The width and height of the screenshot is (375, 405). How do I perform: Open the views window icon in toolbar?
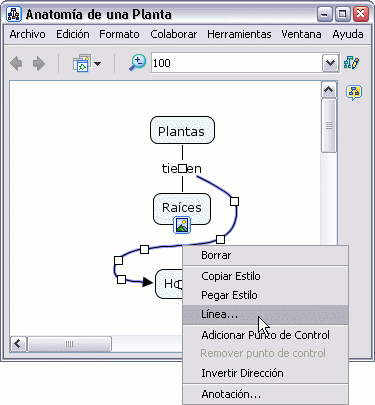(x=82, y=63)
